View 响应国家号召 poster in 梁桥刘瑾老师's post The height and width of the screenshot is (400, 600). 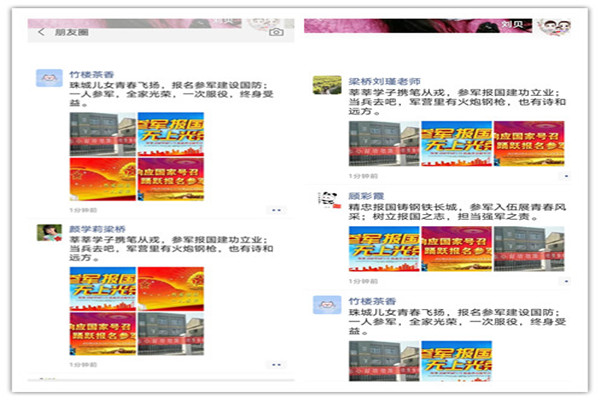click(x=527, y=144)
